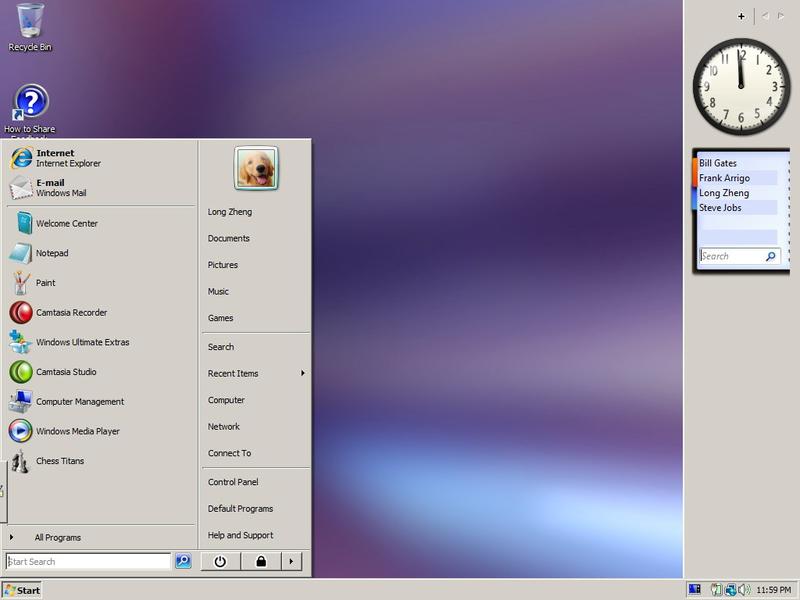This screenshot has width=800, height=600.
Task: Open Notepad icon in Start menu
Action: coord(20,253)
